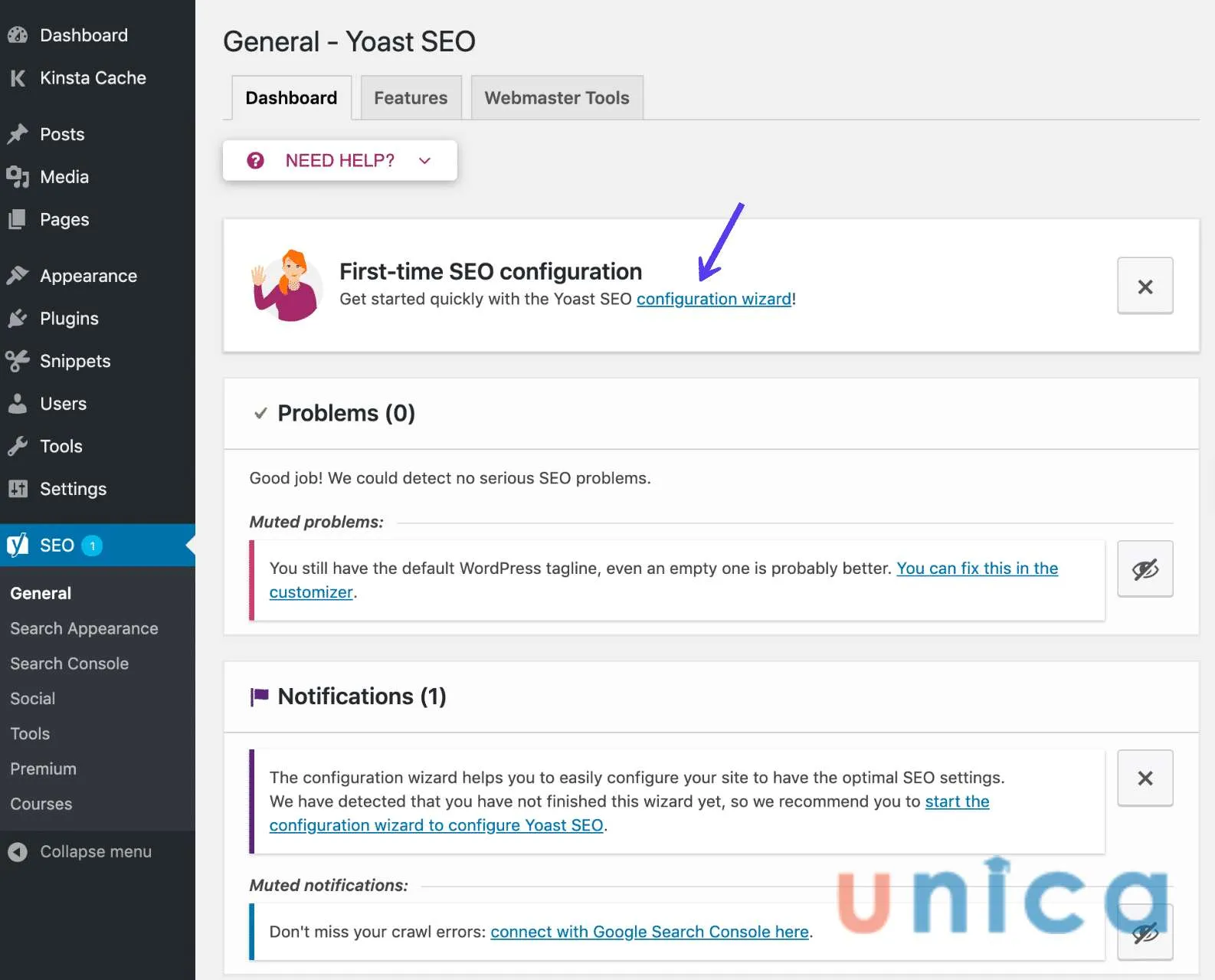The height and width of the screenshot is (980, 1215).
Task: Click the Posts pushpin icon
Action: pyautogui.click(x=18, y=134)
